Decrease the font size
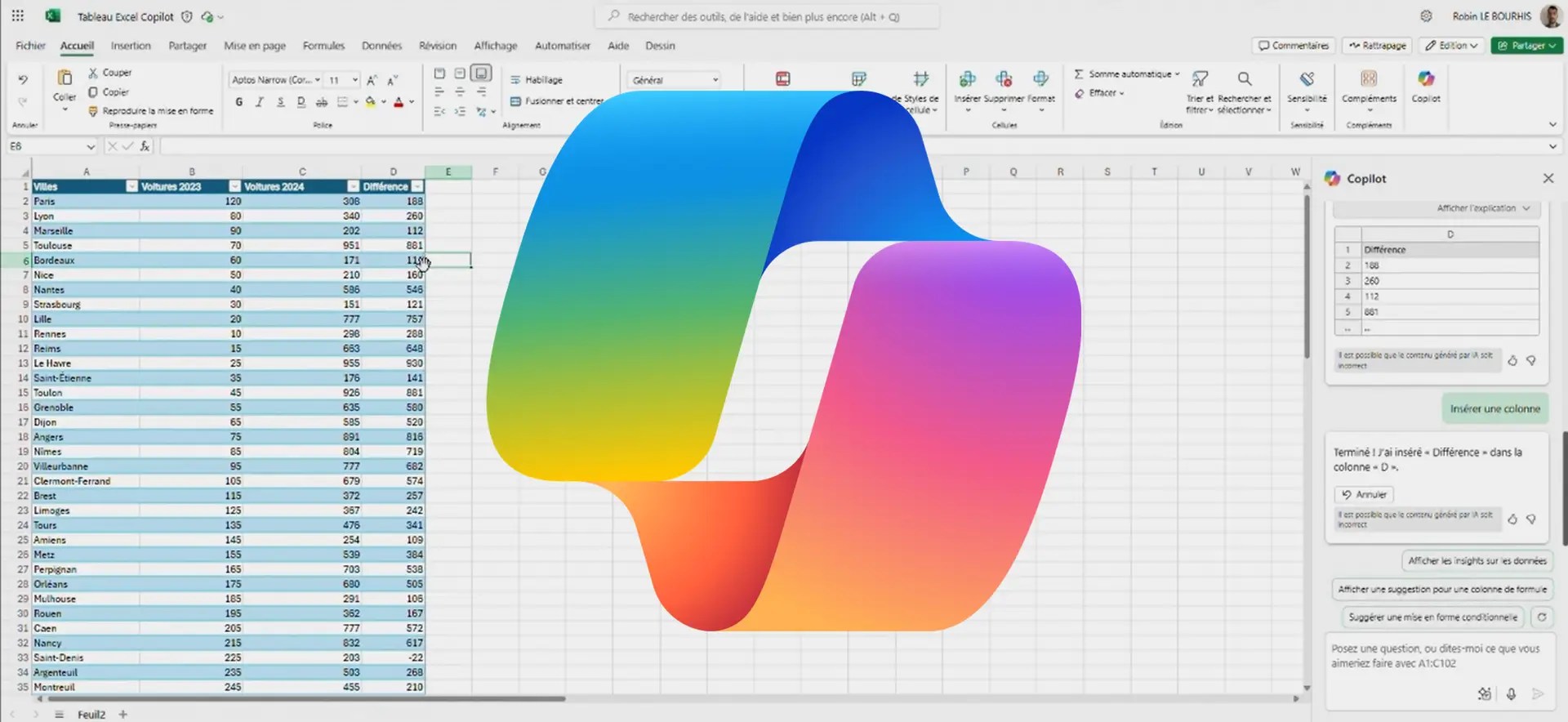1568x722 pixels. pos(393,80)
